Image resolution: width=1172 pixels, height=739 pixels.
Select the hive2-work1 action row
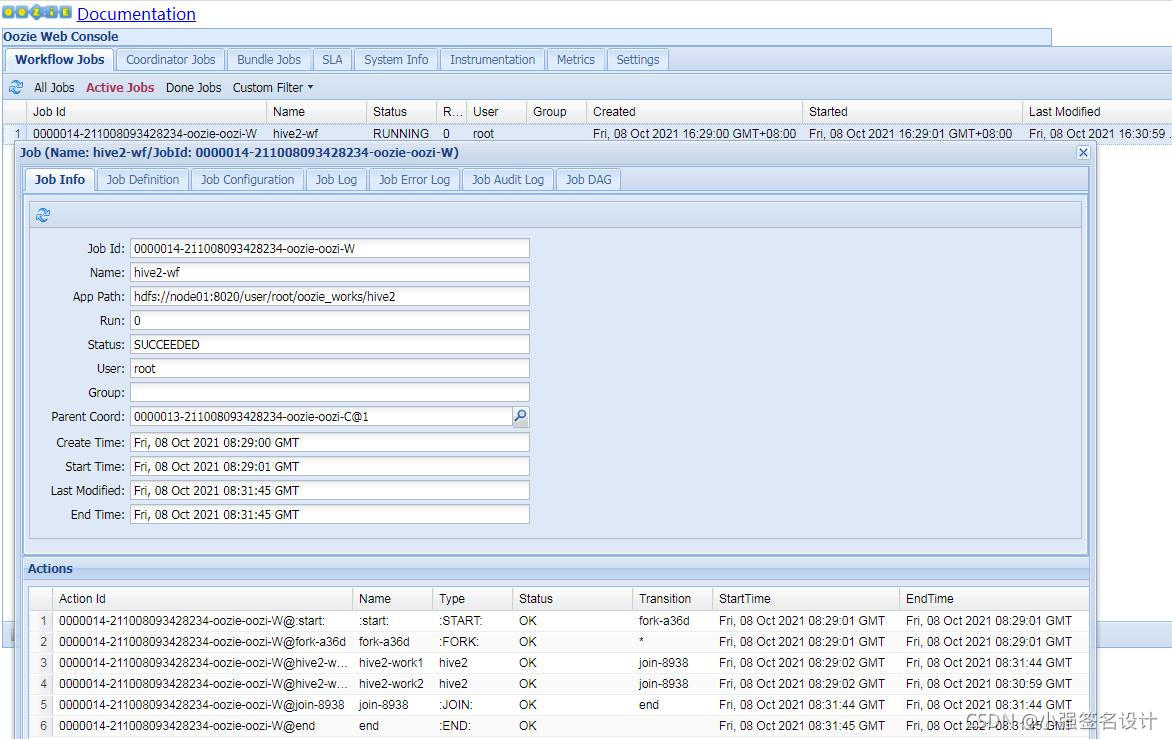(x=558, y=663)
